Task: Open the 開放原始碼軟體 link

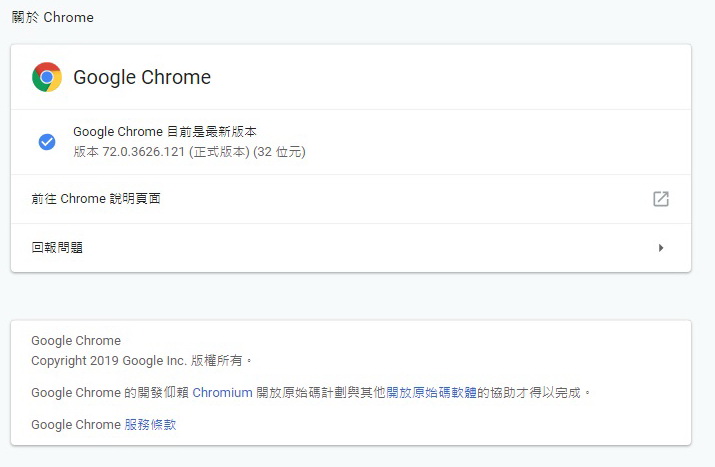Action: coord(431,393)
